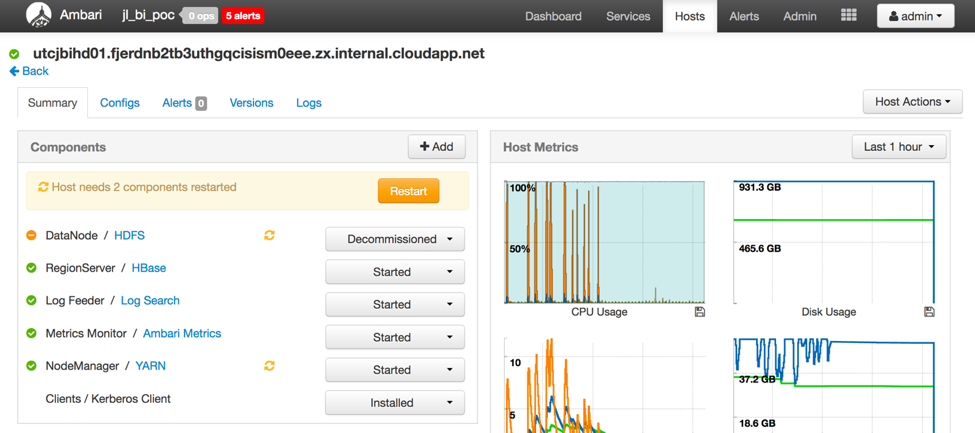
Task: Click the red 5 alerts badge
Action: tap(243, 16)
